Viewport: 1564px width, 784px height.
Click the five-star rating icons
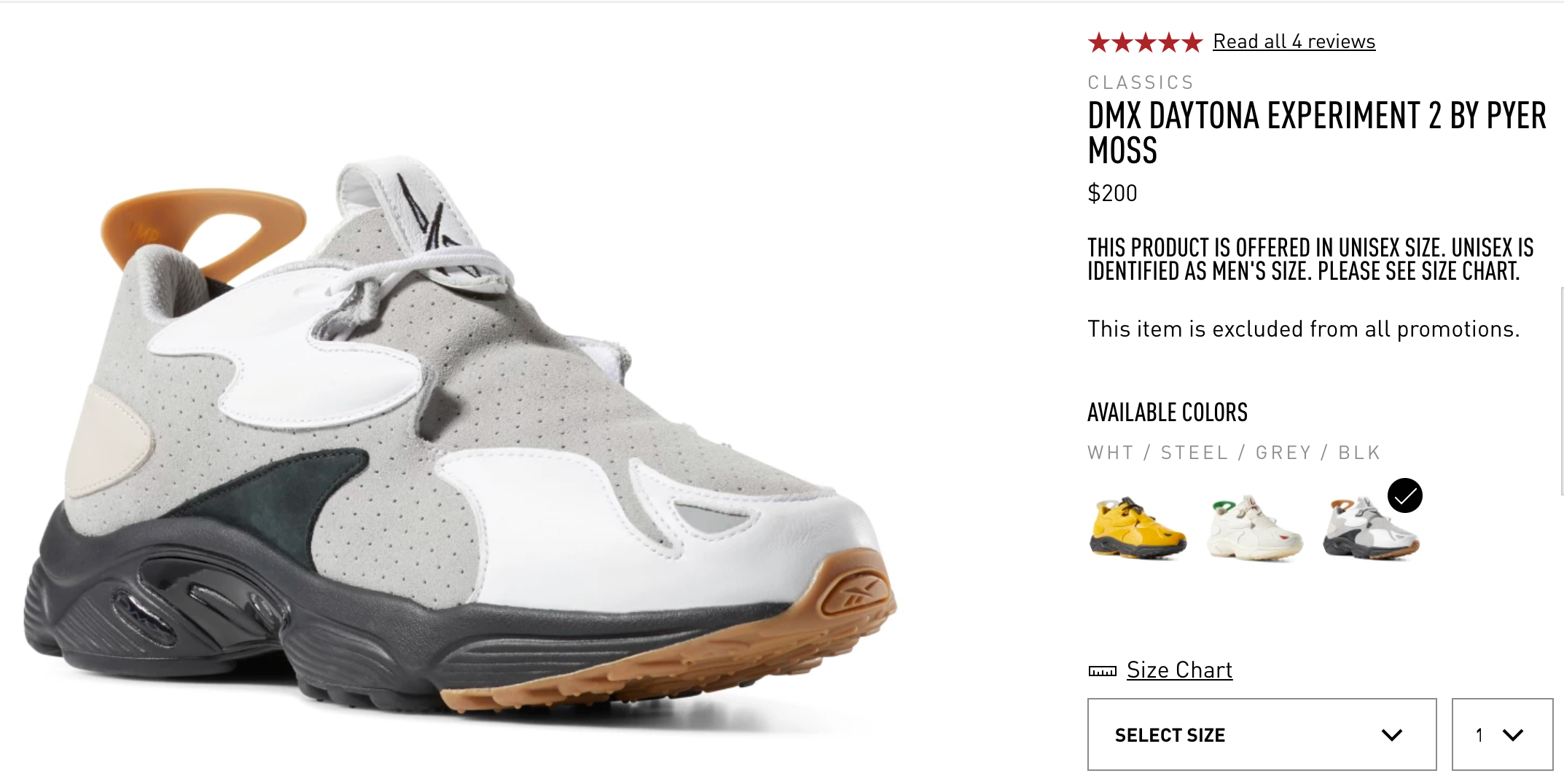(1145, 42)
